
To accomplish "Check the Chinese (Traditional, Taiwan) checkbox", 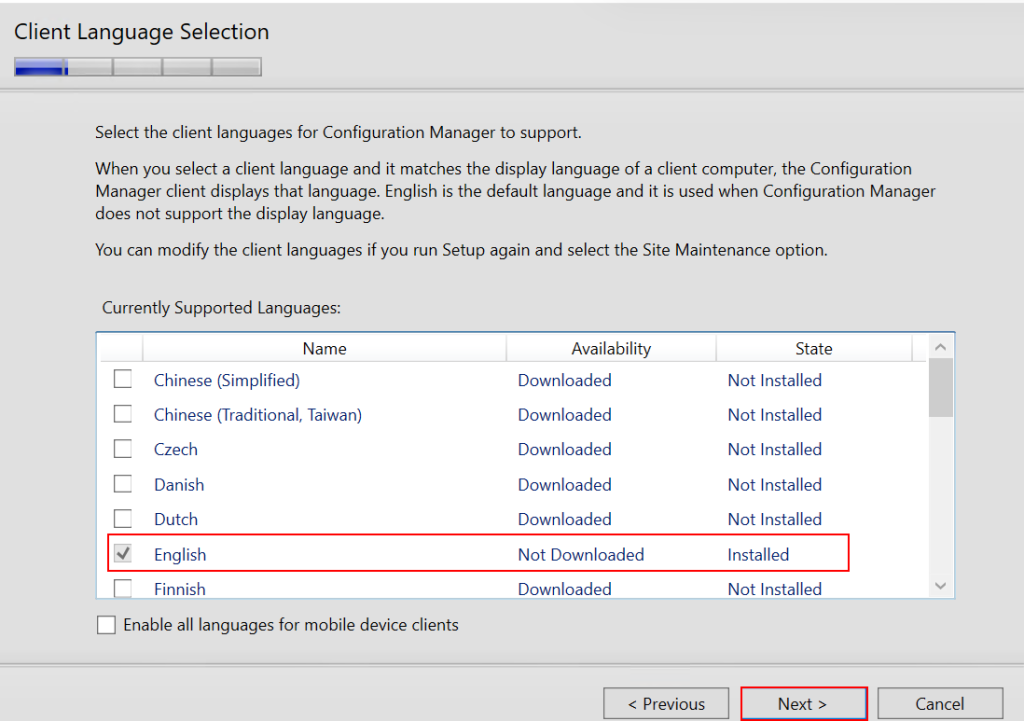I will coord(122,415).
